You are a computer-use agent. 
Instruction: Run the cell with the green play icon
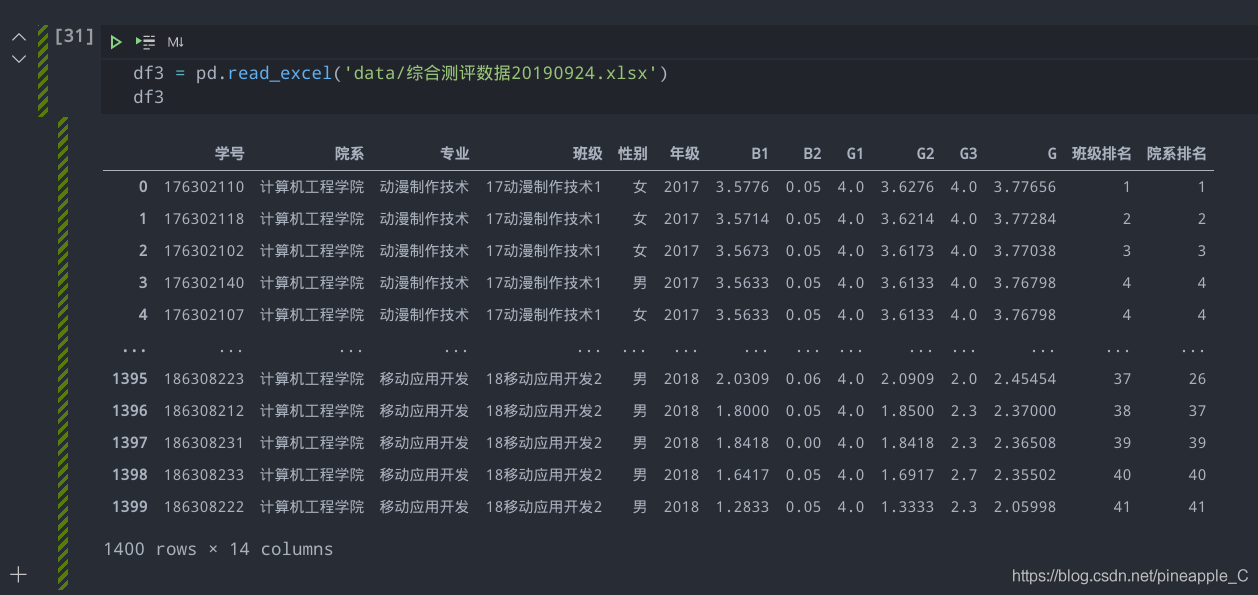[115, 41]
